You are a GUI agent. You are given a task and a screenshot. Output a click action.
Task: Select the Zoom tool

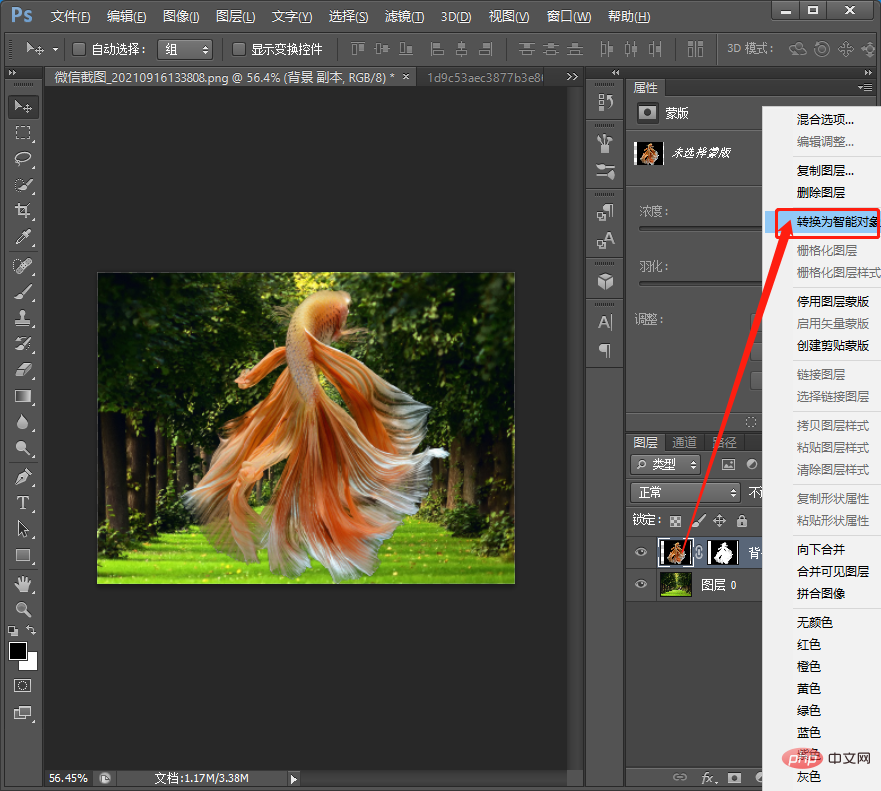(x=23, y=610)
